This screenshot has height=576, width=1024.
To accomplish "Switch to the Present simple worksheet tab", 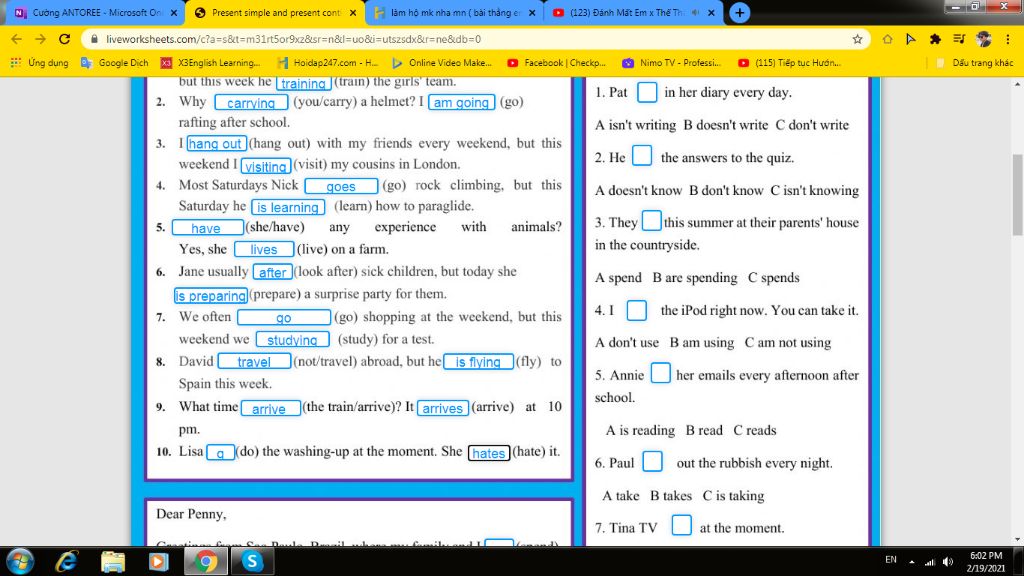I will tap(276, 12).
